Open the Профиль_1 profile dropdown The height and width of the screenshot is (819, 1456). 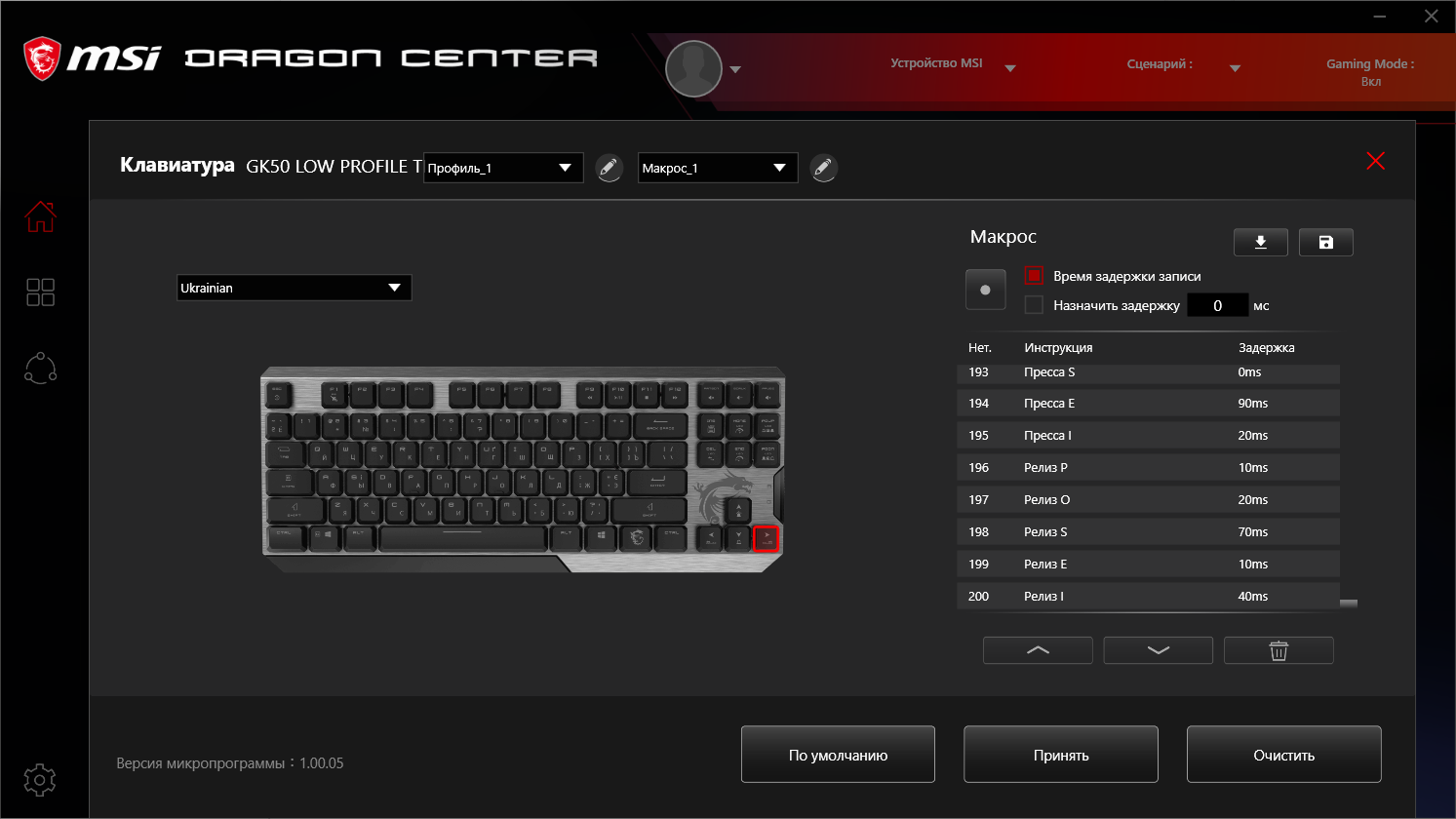point(503,168)
